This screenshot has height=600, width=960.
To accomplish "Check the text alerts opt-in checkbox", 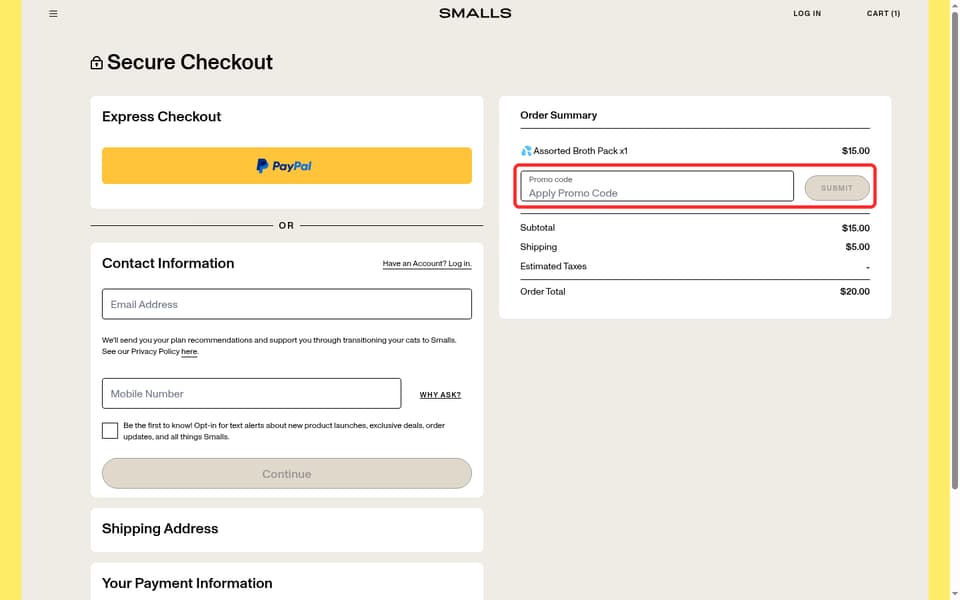I will click(110, 430).
